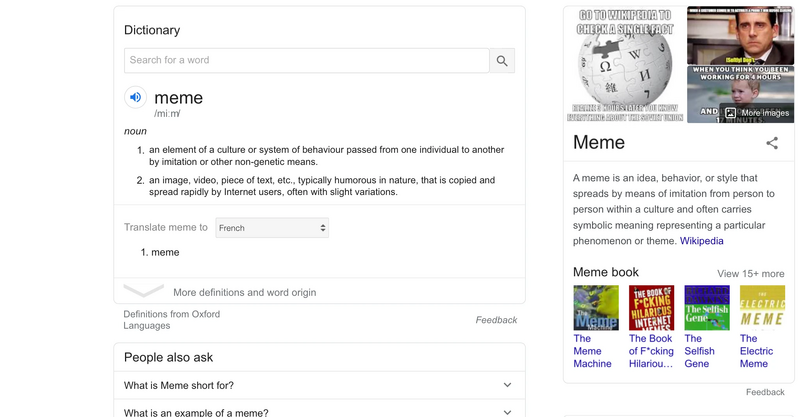This screenshot has width=800, height=417.
Task: Open the Wikipedia link in description
Action: [701, 241]
